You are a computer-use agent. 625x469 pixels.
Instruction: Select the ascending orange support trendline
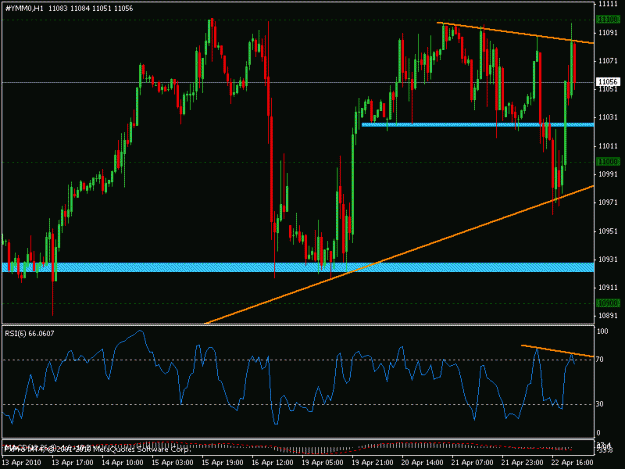tap(399, 254)
